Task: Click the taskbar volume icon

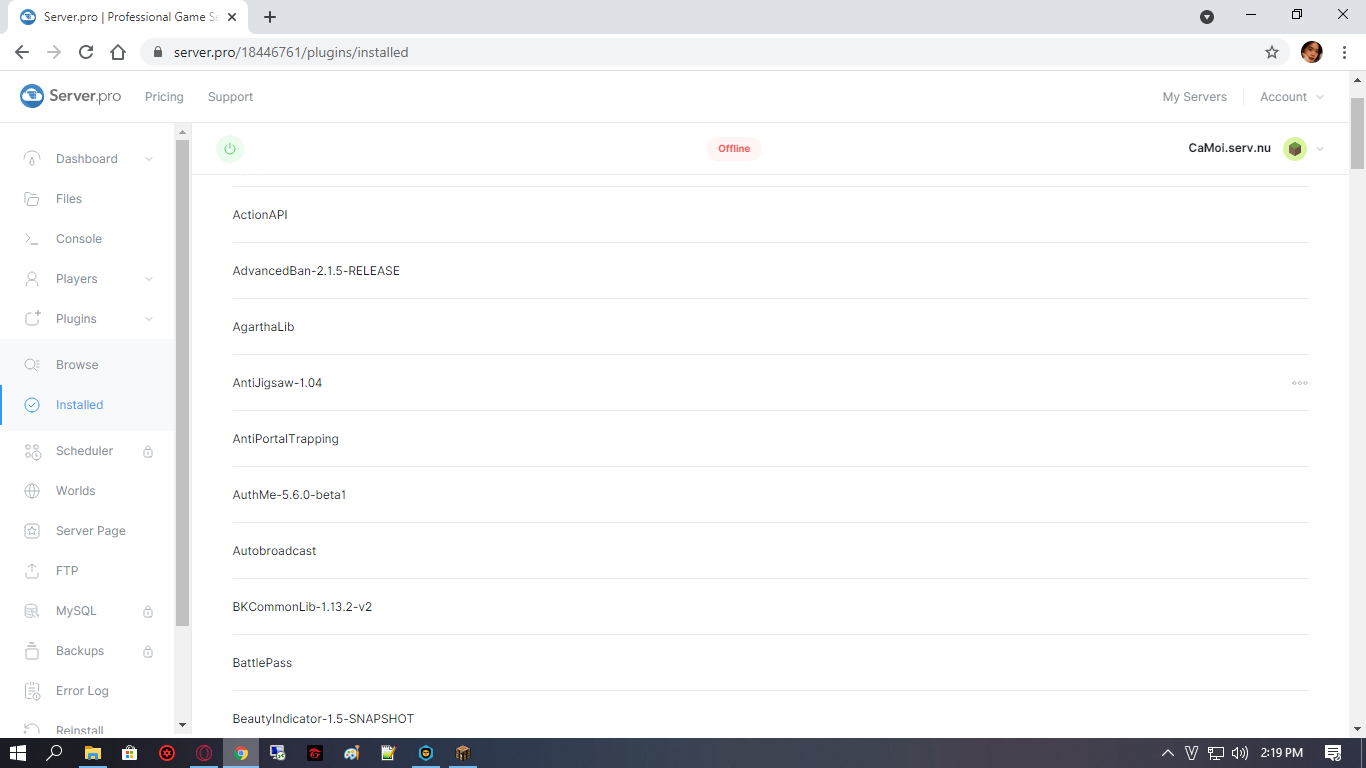Action: pos(1240,753)
